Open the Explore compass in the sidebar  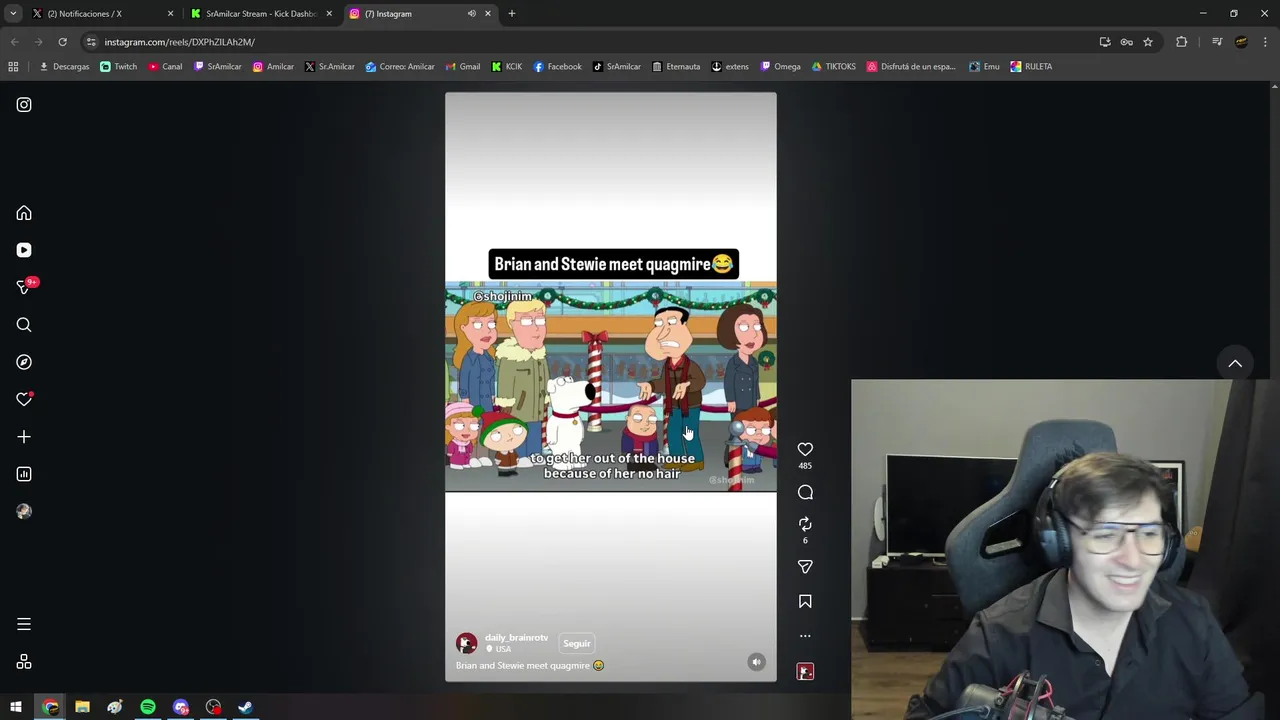[x=24, y=362]
